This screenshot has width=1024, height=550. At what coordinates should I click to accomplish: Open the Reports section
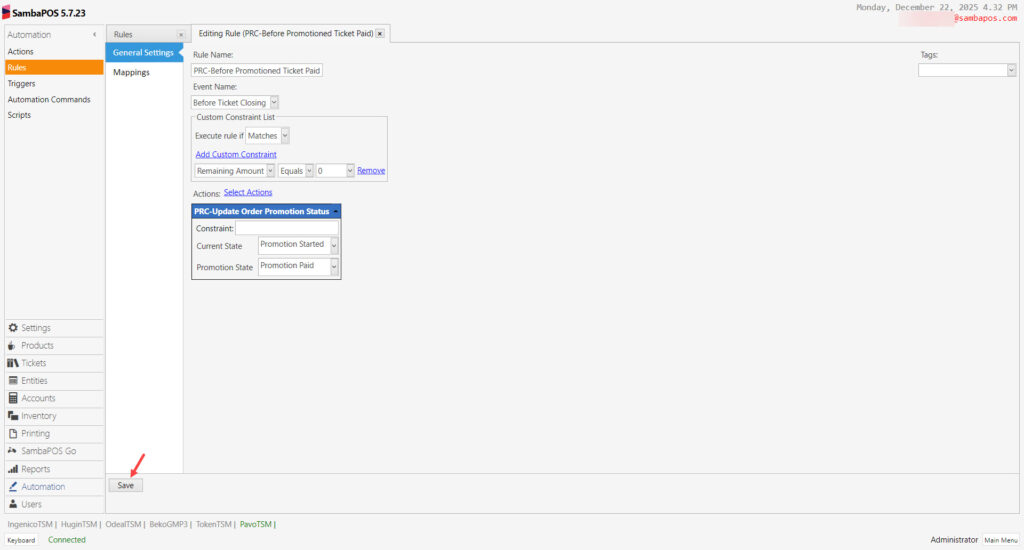click(35, 469)
